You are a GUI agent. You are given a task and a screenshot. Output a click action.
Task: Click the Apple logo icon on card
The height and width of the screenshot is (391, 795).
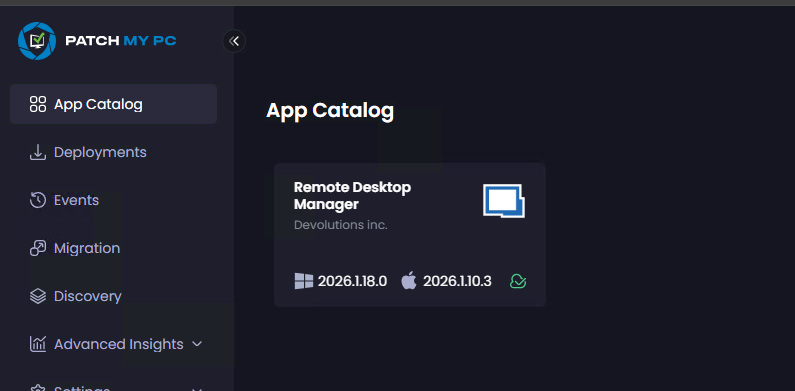[409, 280]
